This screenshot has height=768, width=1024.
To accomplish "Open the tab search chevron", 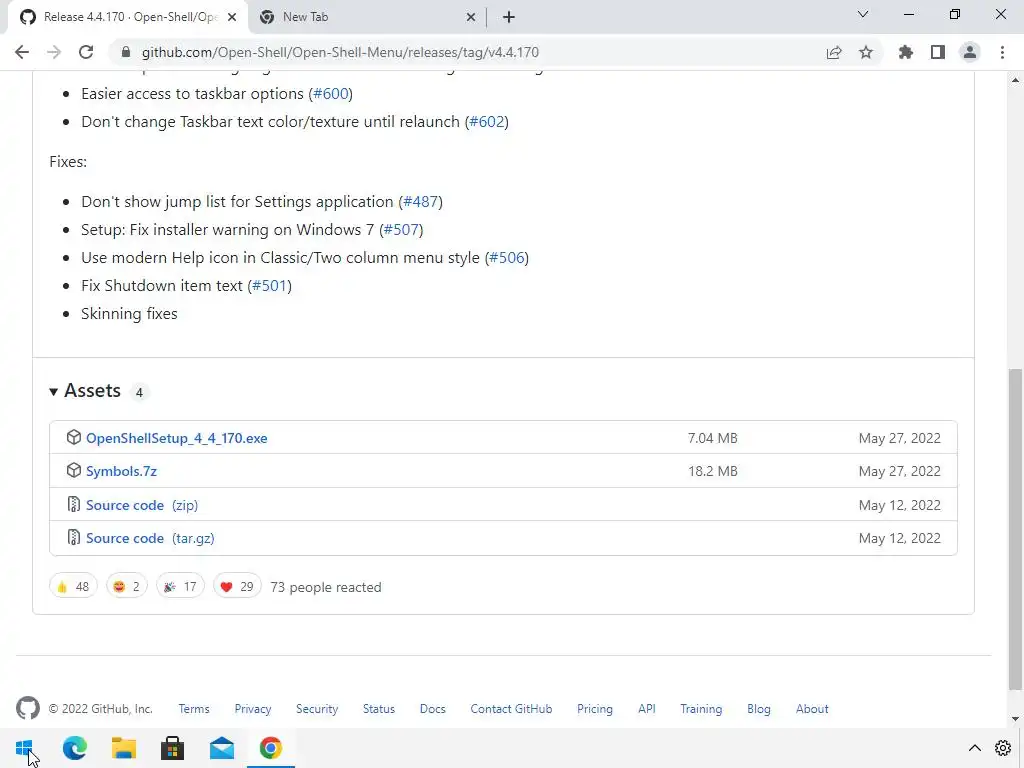I will pos(863,14).
